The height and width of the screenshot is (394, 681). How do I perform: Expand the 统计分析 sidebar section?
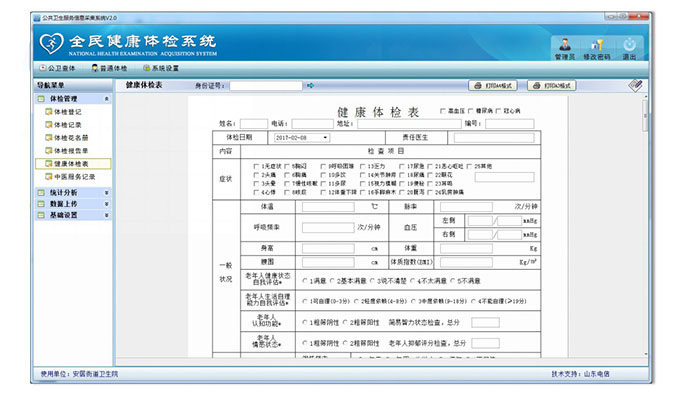(x=73, y=192)
